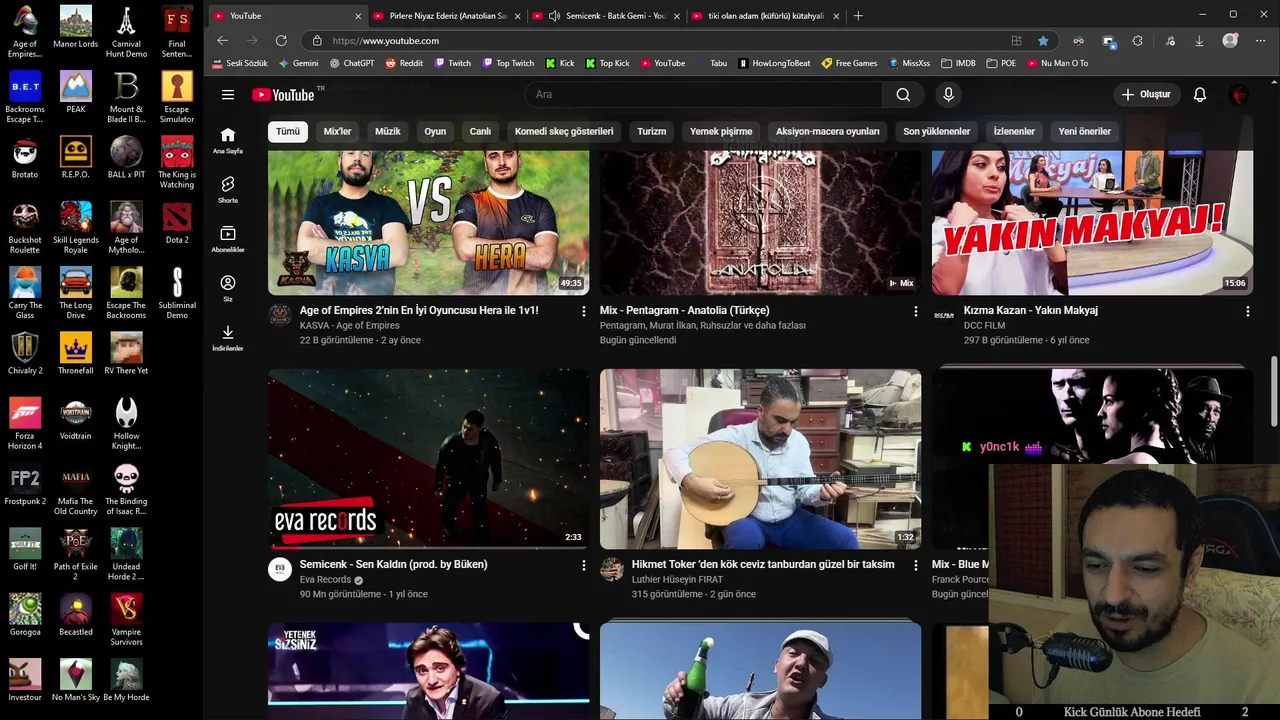Open Dota 2 desktop shortcut

point(177,224)
